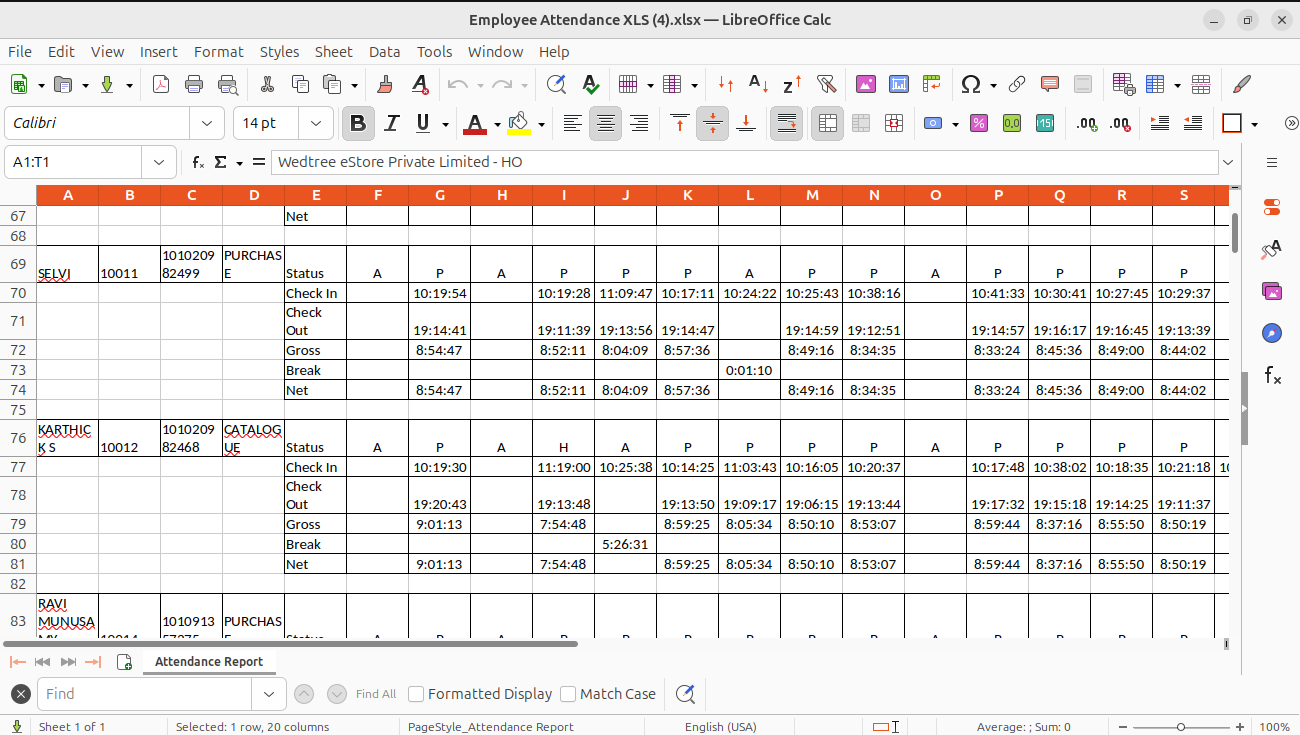Toggle AutoFilter funnel icon
Image resolution: width=1300 pixels, height=735 pixels.
pyautogui.click(x=826, y=85)
